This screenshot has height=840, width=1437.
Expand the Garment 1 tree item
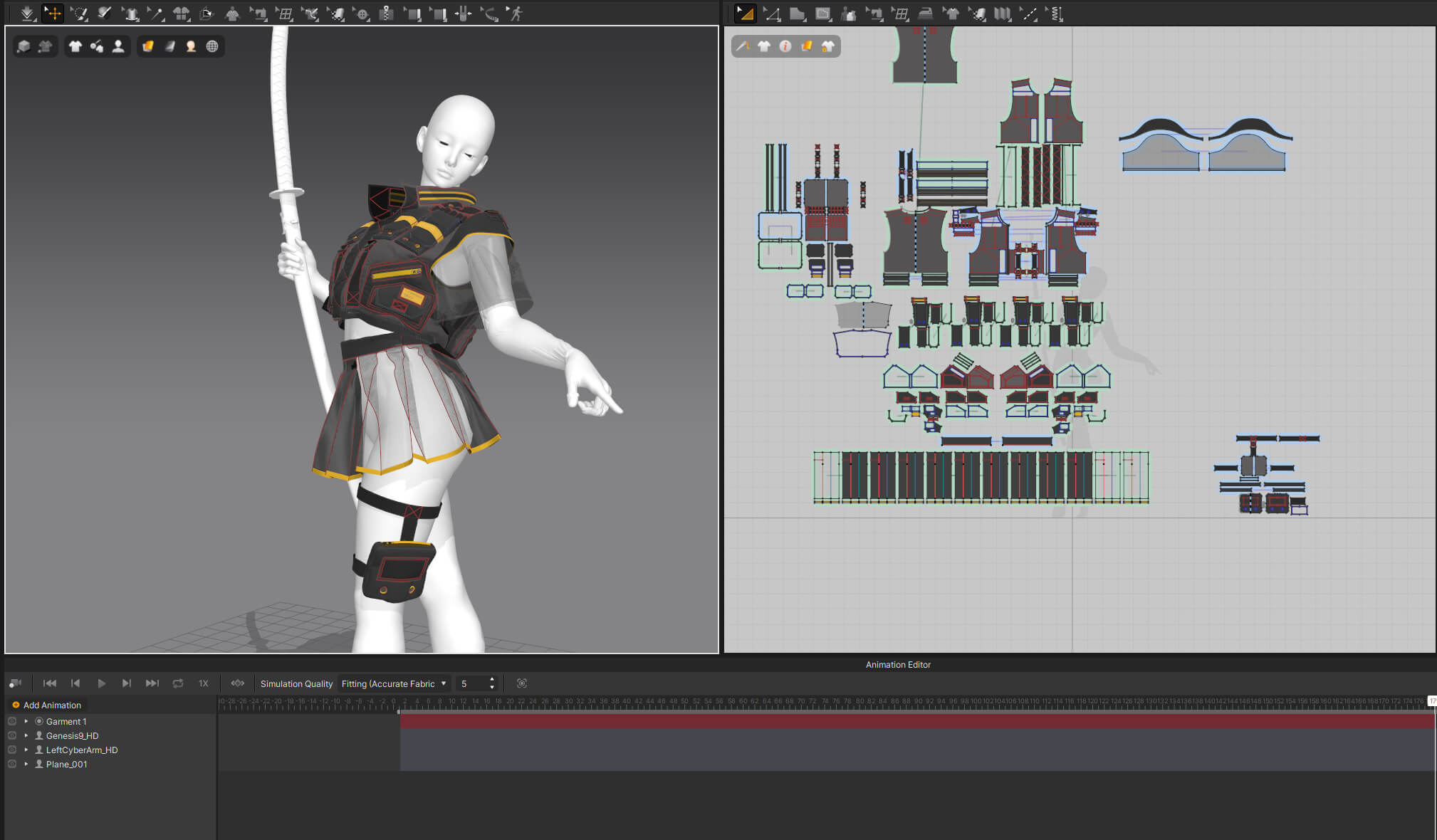pos(26,721)
